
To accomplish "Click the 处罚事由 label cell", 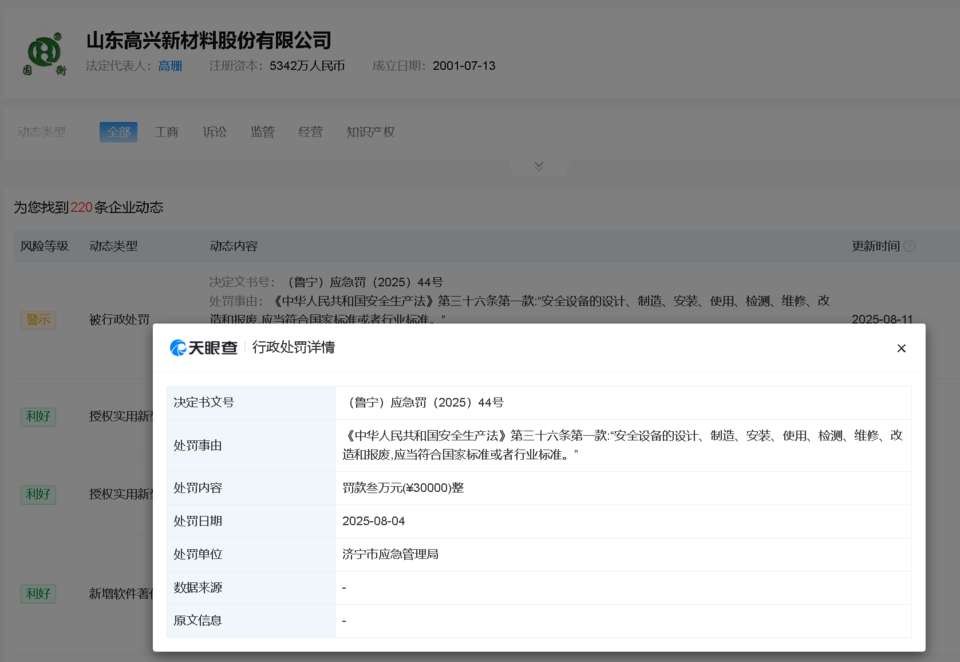I will tap(251, 445).
